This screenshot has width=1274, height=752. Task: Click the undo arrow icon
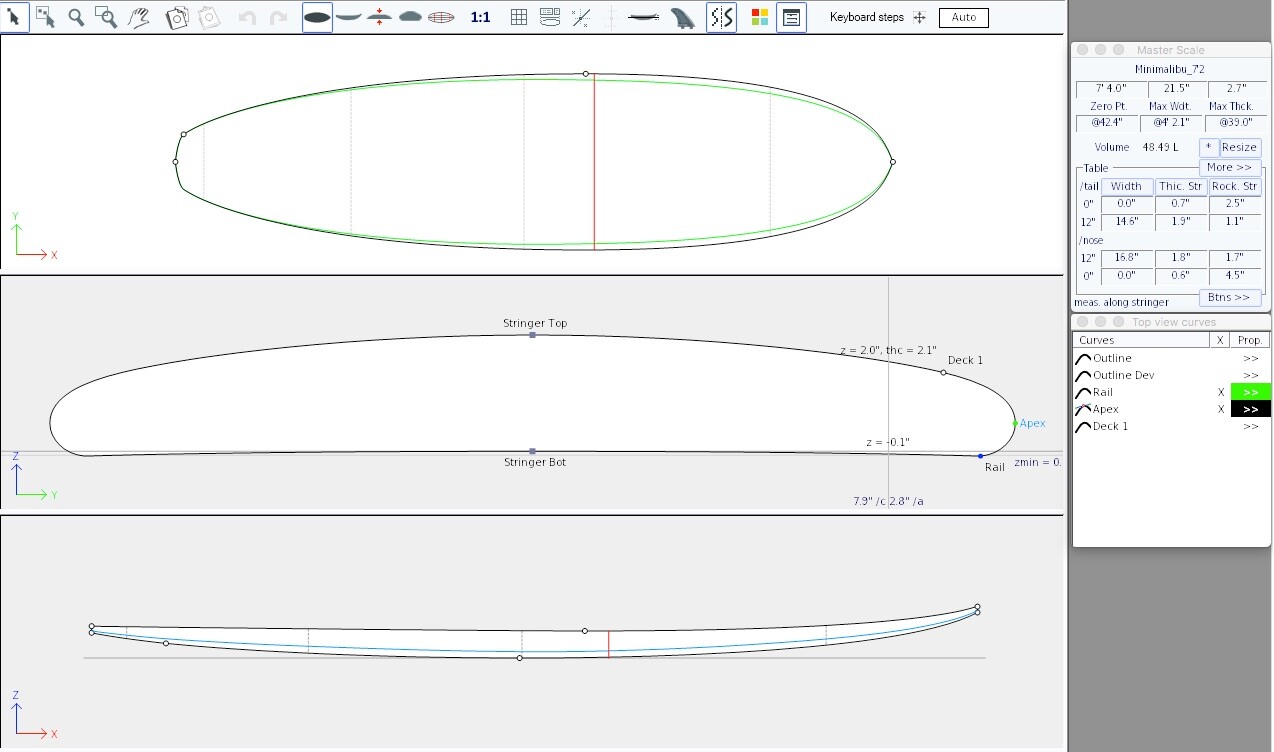[x=245, y=16]
